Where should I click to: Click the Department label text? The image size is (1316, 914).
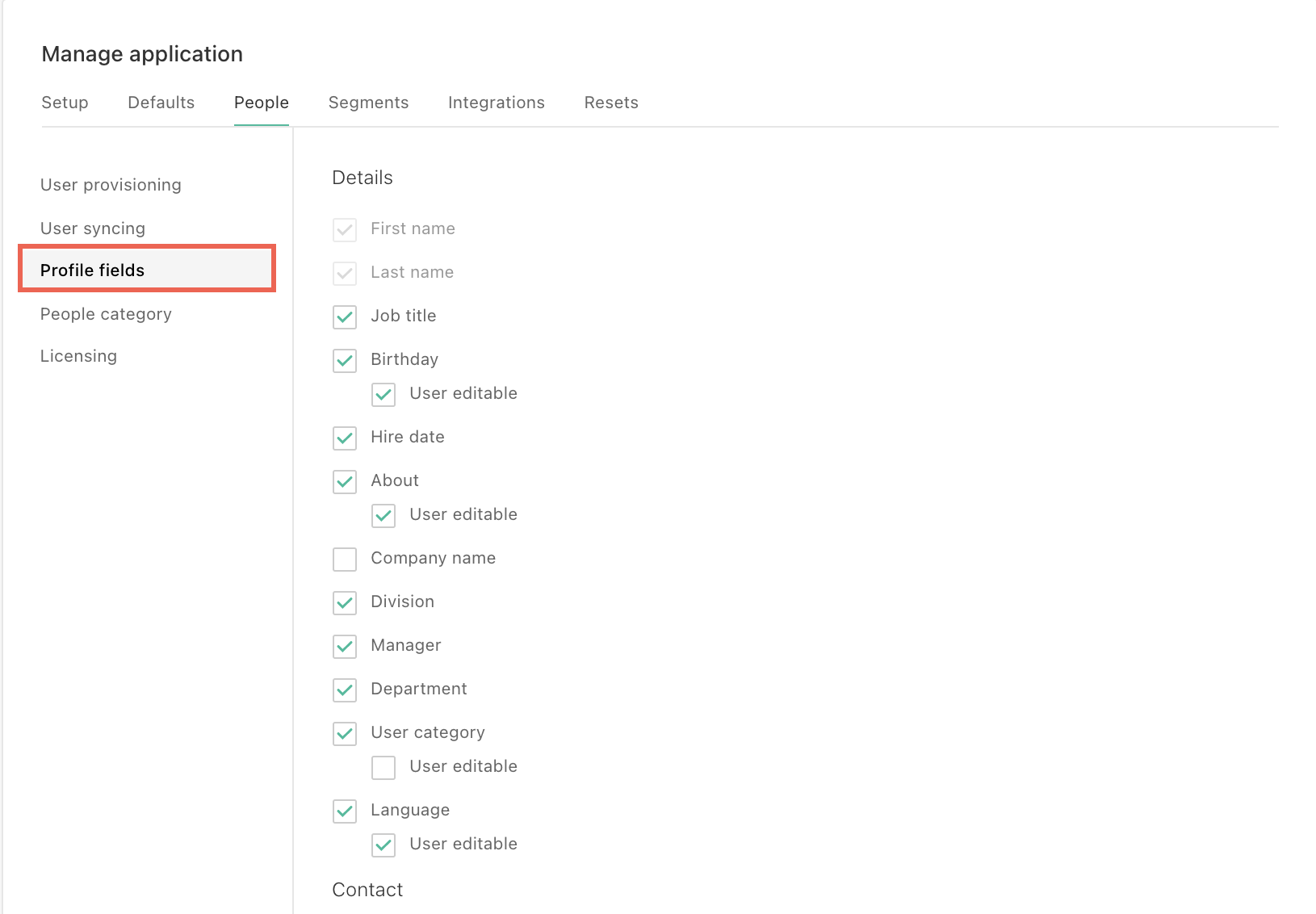coord(419,689)
